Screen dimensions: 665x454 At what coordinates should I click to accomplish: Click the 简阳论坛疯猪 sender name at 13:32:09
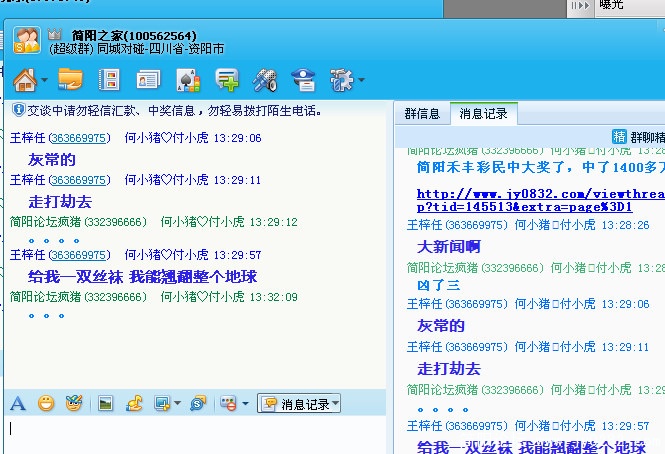click(x=45, y=297)
